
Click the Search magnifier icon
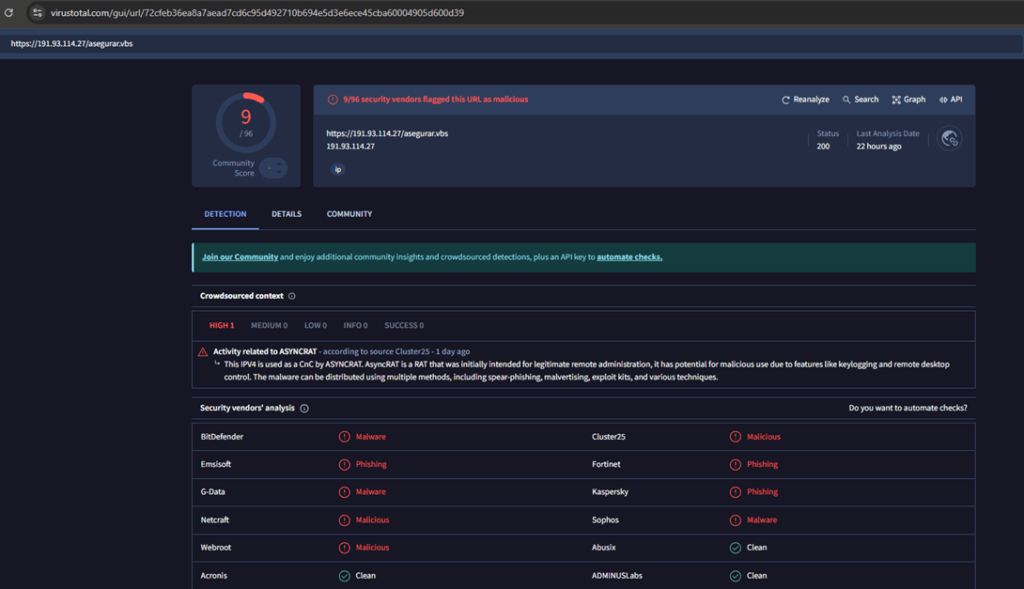[847, 100]
